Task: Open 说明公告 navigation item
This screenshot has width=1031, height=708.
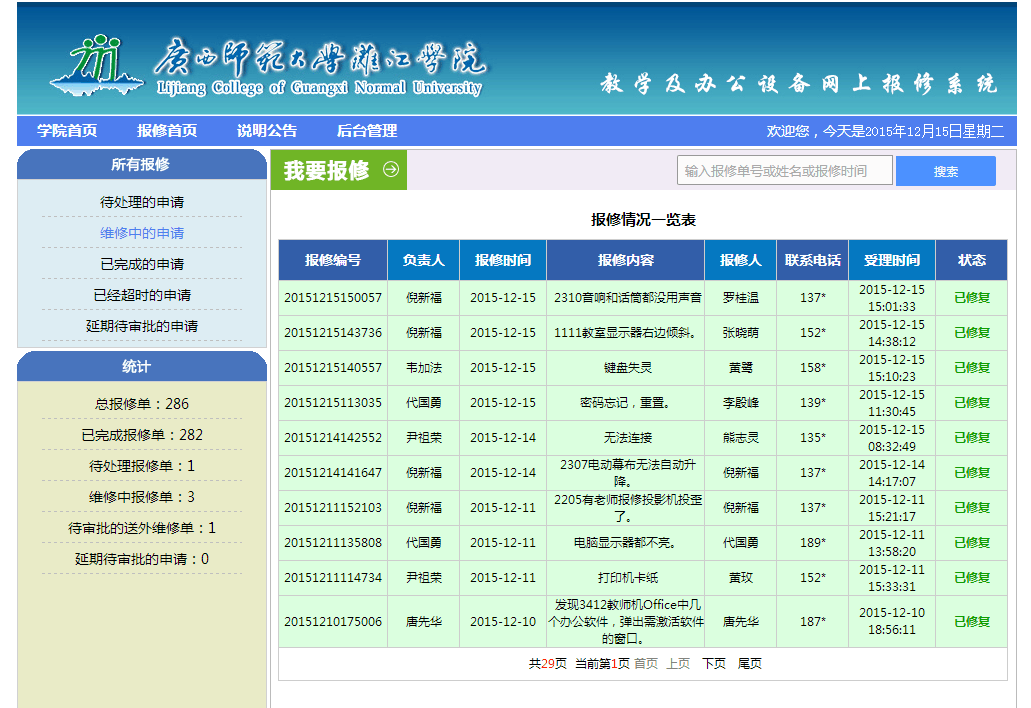Action: coord(267,131)
